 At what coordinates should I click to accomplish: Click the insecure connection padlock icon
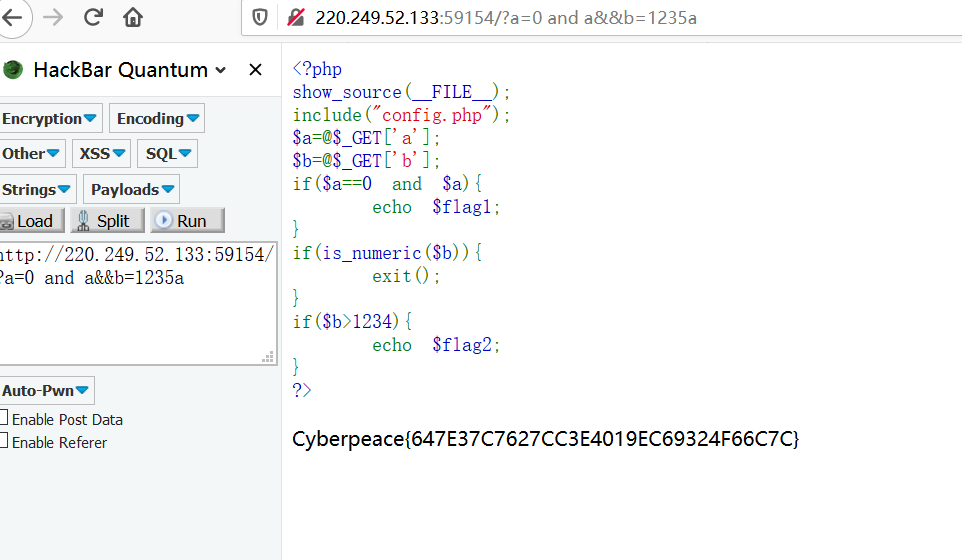click(295, 17)
